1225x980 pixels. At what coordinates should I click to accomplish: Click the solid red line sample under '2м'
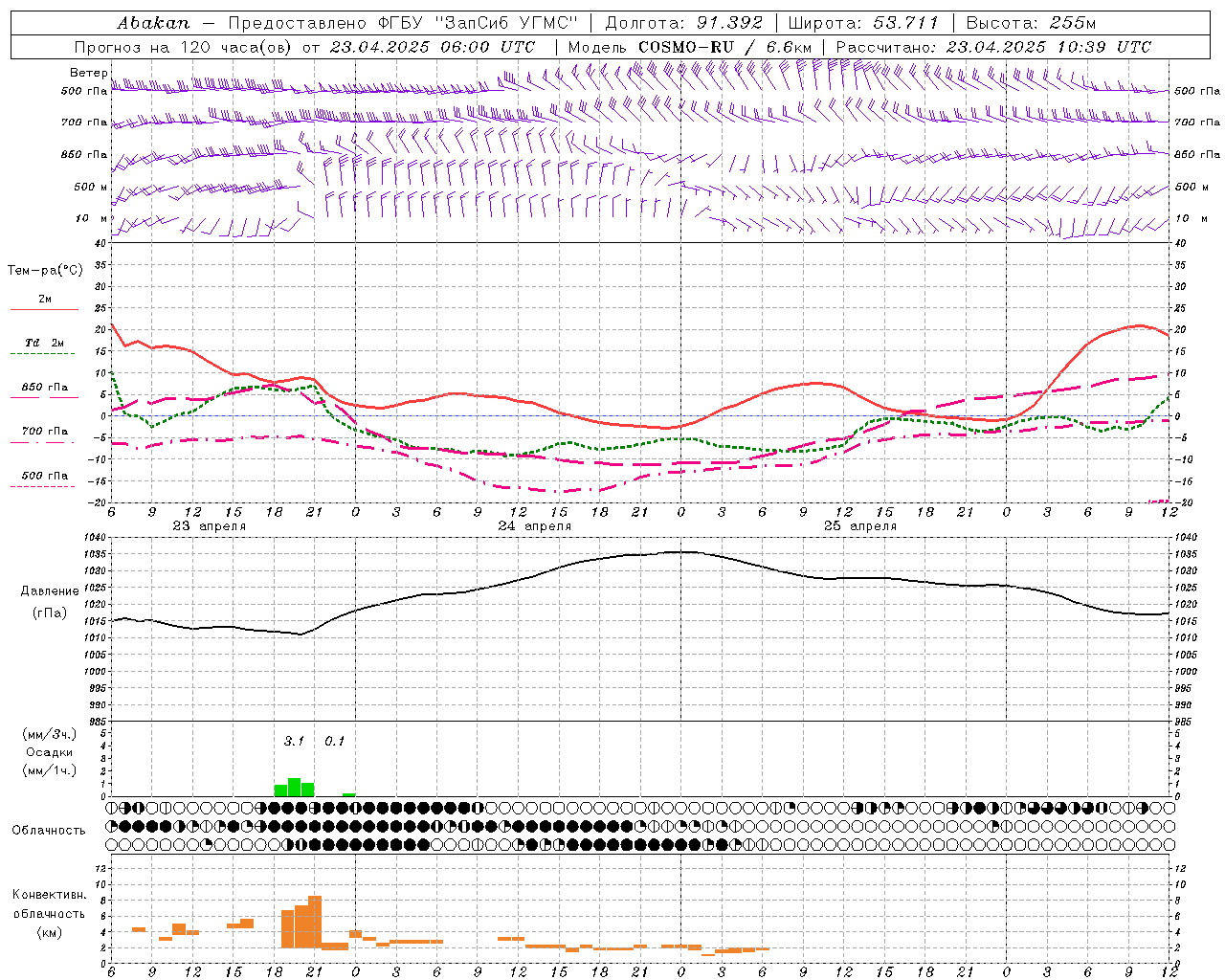point(44,310)
